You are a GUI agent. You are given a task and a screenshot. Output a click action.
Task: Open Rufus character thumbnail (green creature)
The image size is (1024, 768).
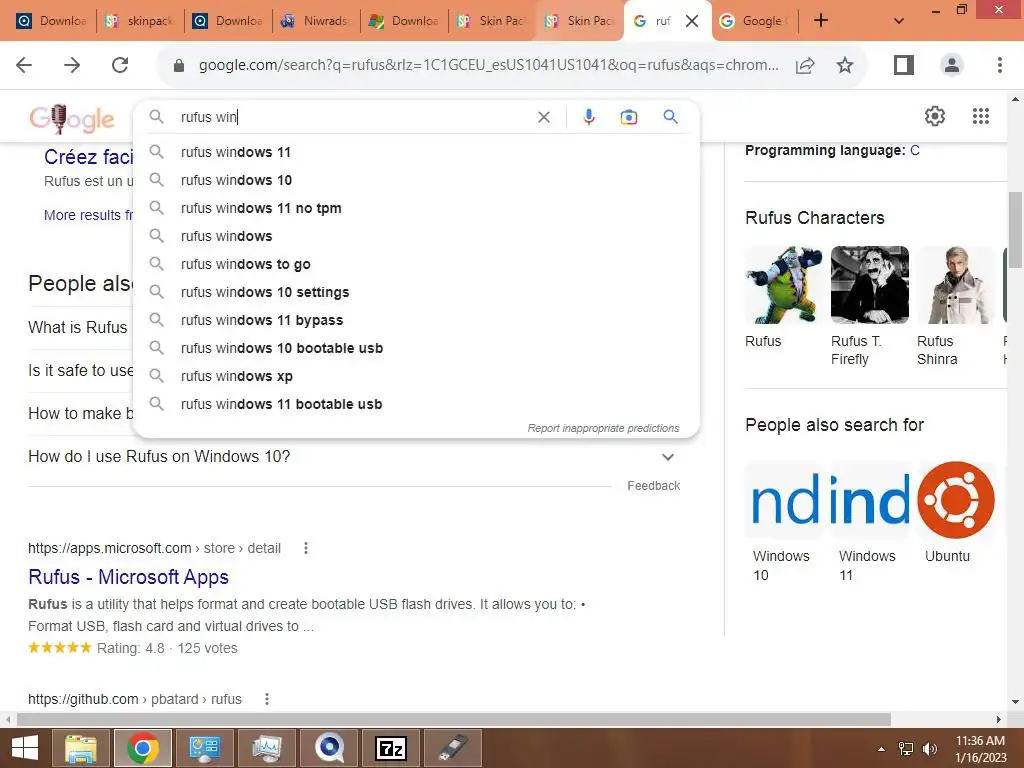point(784,285)
